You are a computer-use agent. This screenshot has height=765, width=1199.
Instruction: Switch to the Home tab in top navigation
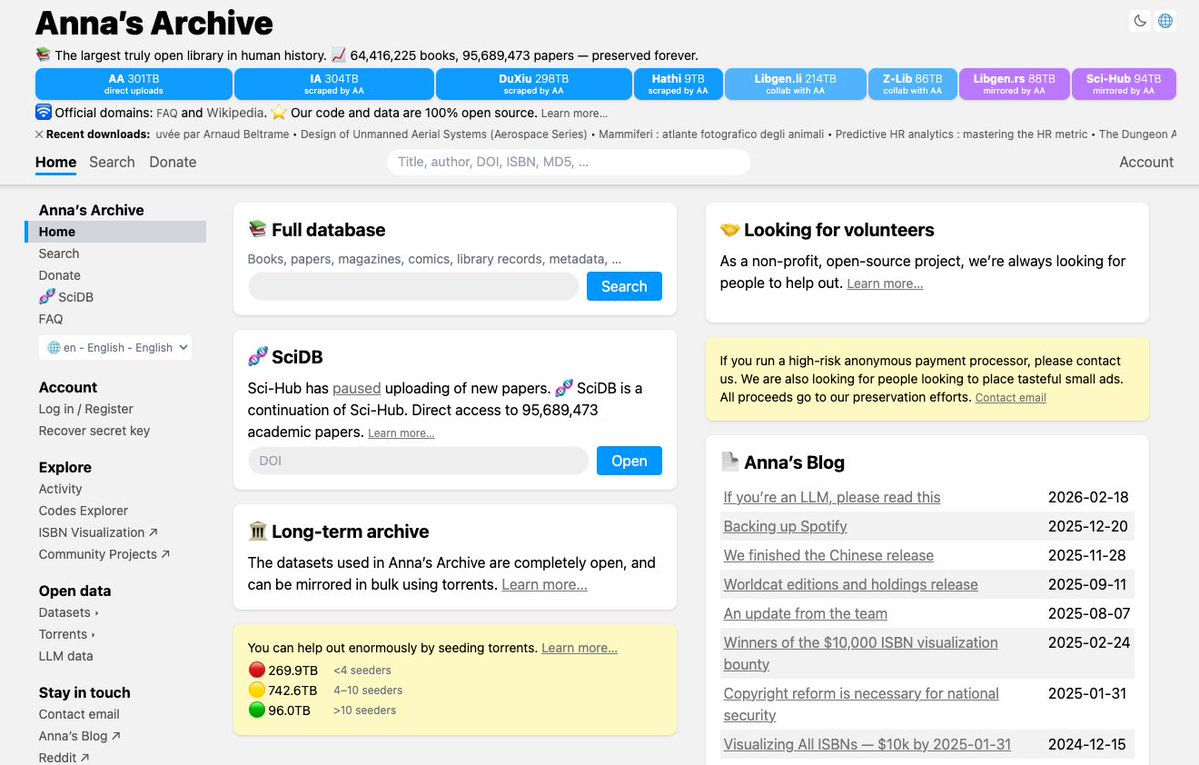tap(56, 162)
